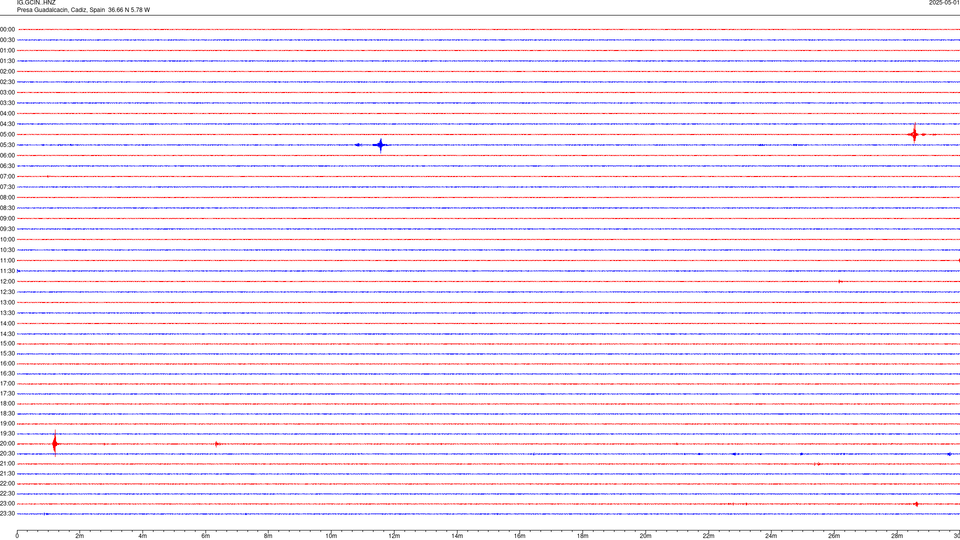
Task: Click small blue blip left of 05:30 spike
Action: [358, 145]
